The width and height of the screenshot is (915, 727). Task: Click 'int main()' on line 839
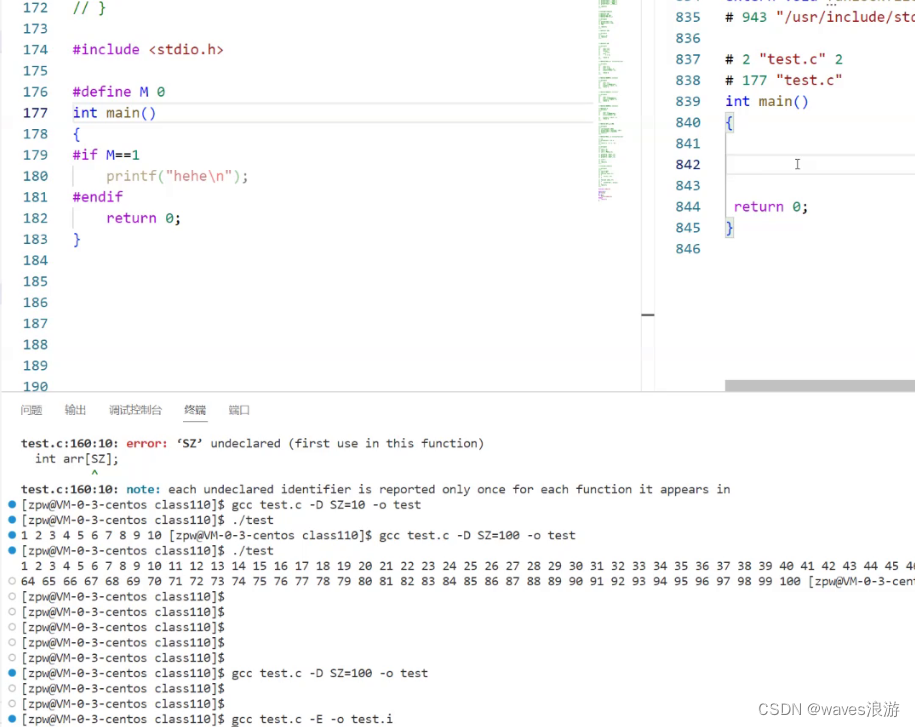(x=767, y=102)
